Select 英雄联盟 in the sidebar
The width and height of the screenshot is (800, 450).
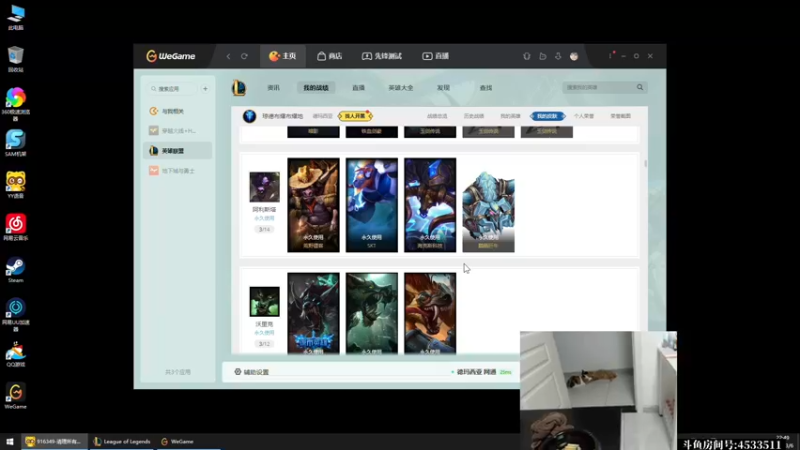coord(177,151)
